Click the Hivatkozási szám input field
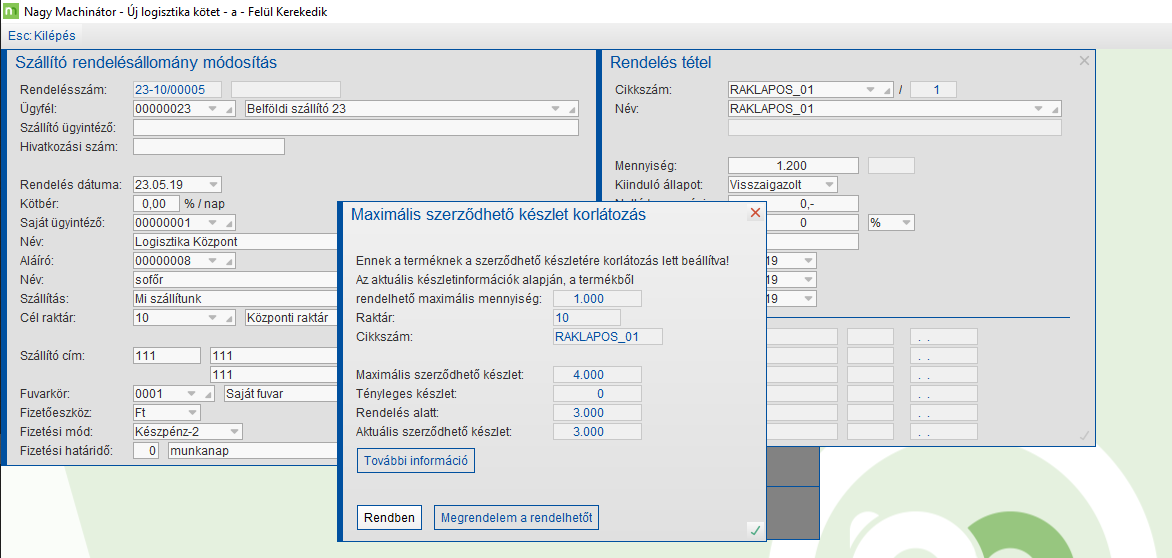This screenshot has width=1172, height=558. (x=209, y=146)
